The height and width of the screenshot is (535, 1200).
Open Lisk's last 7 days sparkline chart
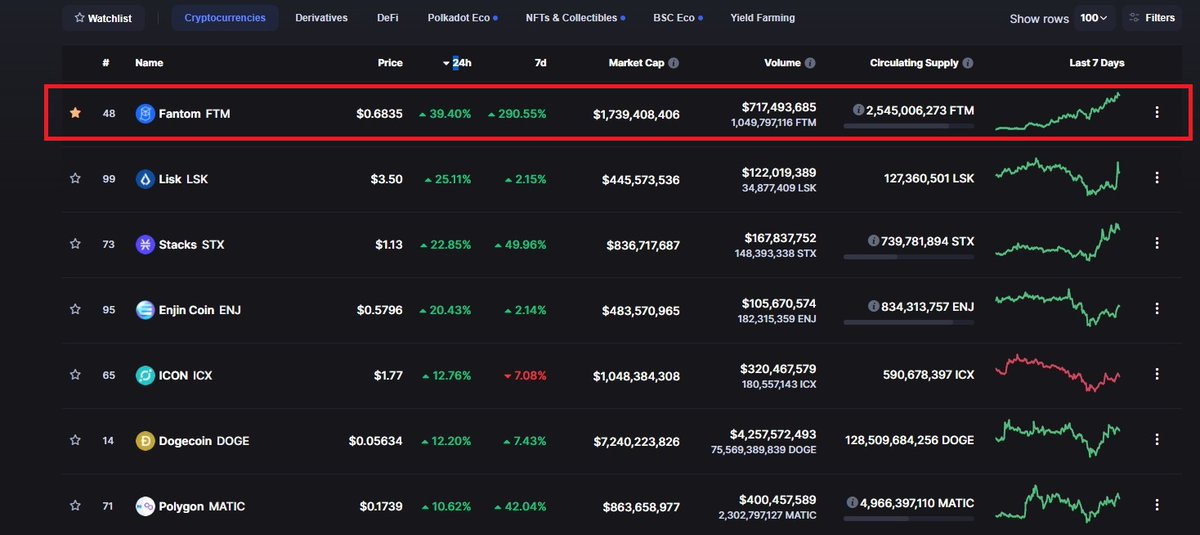(1058, 177)
